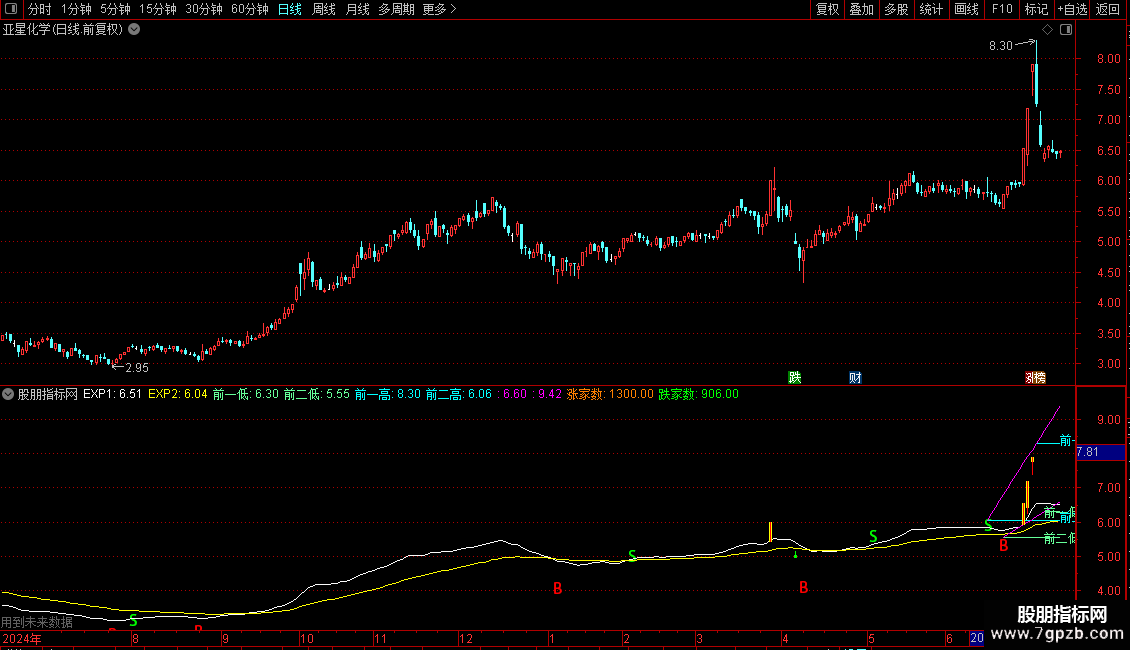Switch to the 分时 chart tab

39,9
